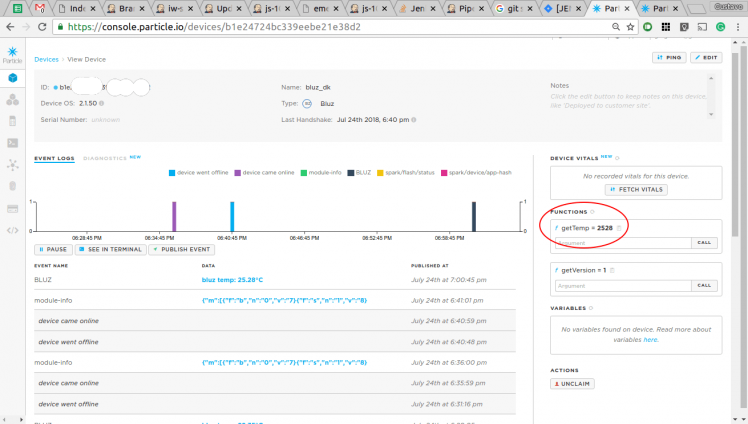Viewport: 748px width, 424px height.
Task: Follow the Devices breadcrumb link
Action: click(x=46, y=60)
